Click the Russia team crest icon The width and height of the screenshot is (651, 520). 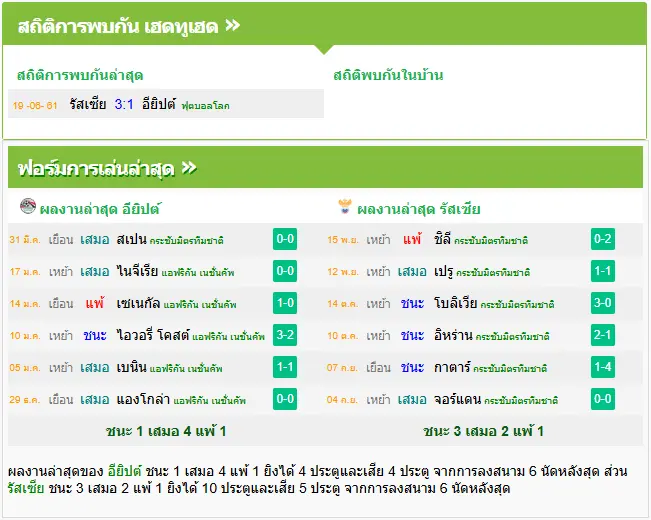point(345,206)
